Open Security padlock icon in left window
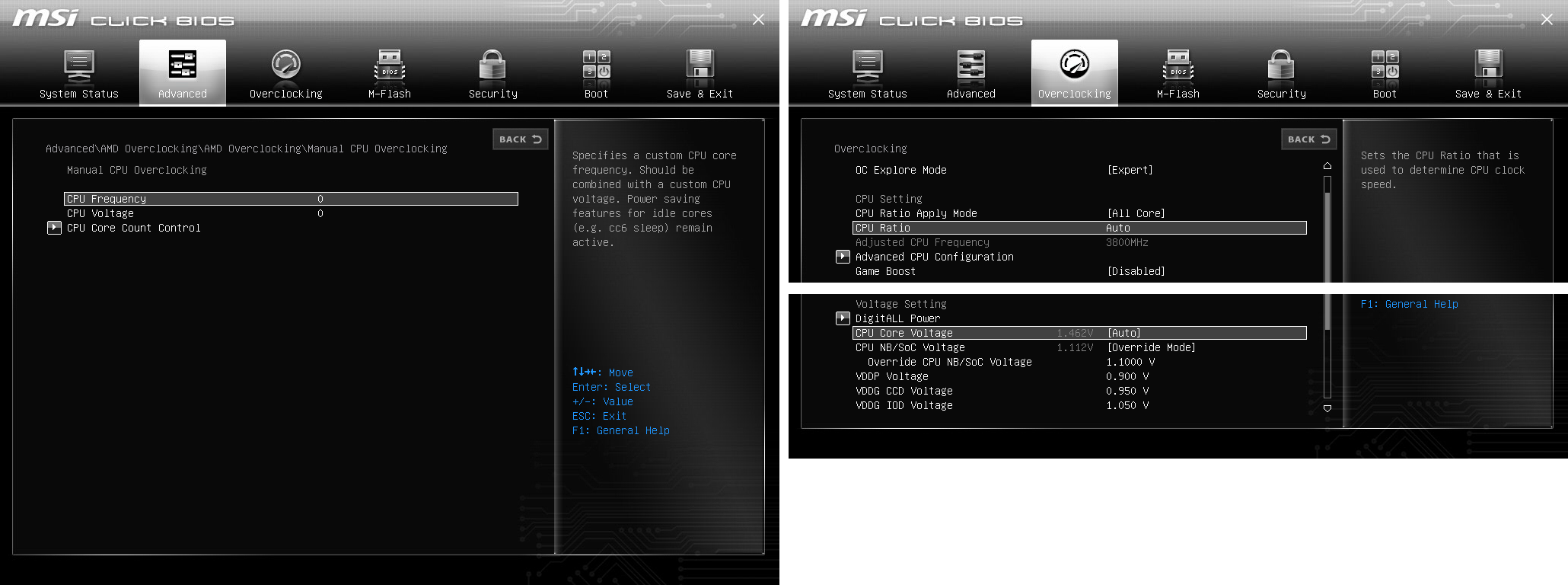1568x585 pixels. click(493, 66)
